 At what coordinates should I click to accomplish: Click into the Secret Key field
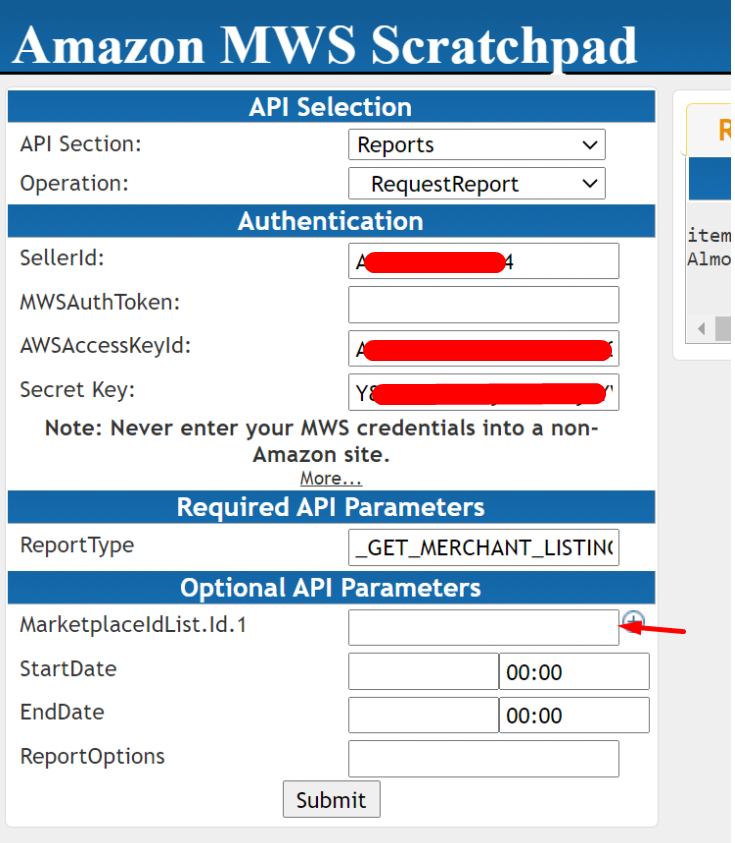tap(483, 393)
